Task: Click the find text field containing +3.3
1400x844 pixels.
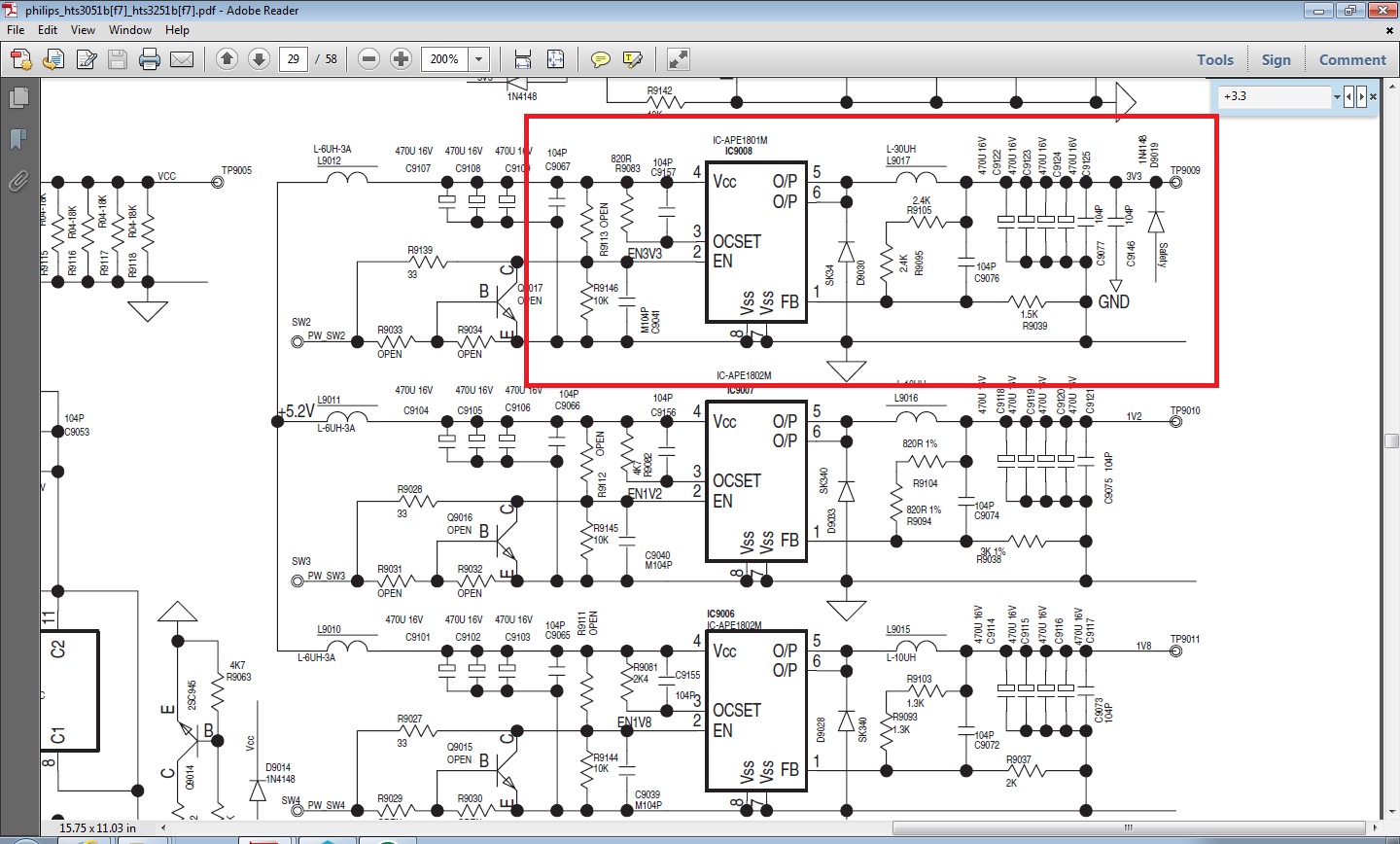Action: pyautogui.click(x=1275, y=96)
